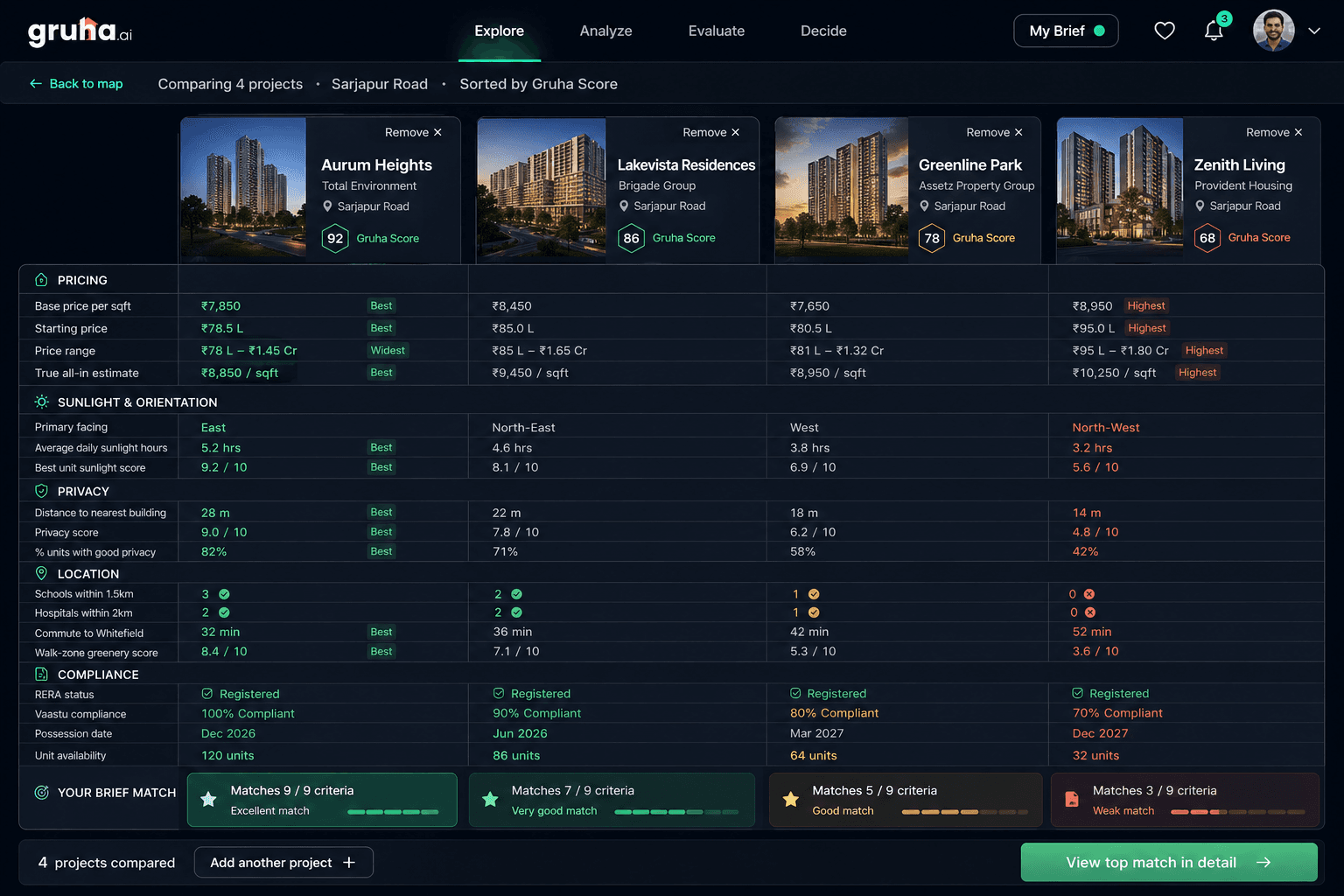The image size is (1344, 896).
Task: Click Aurum Heights location pin icon
Action: click(328, 206)
